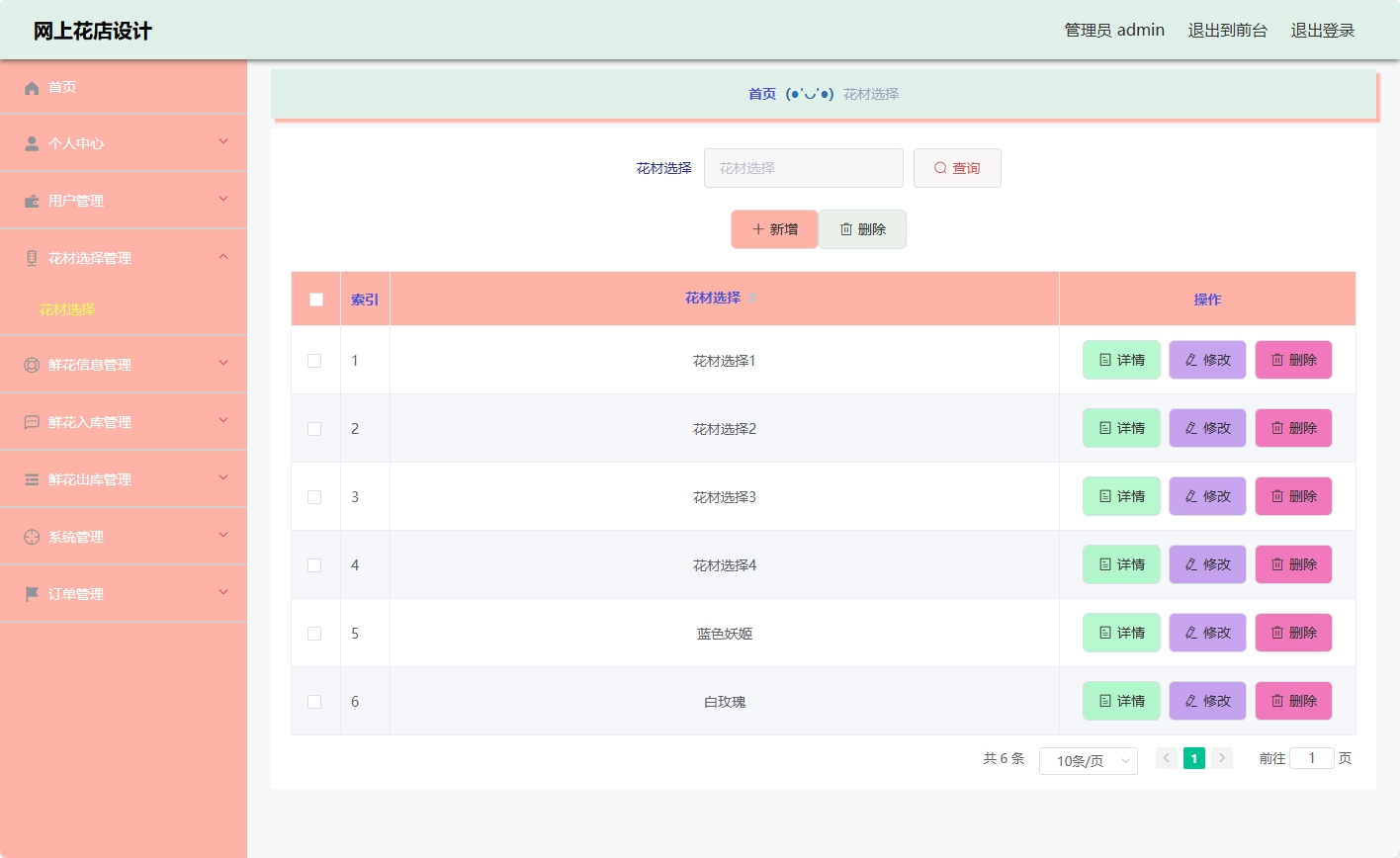Click the 系统管理 globe icon

tap(33, 536)
